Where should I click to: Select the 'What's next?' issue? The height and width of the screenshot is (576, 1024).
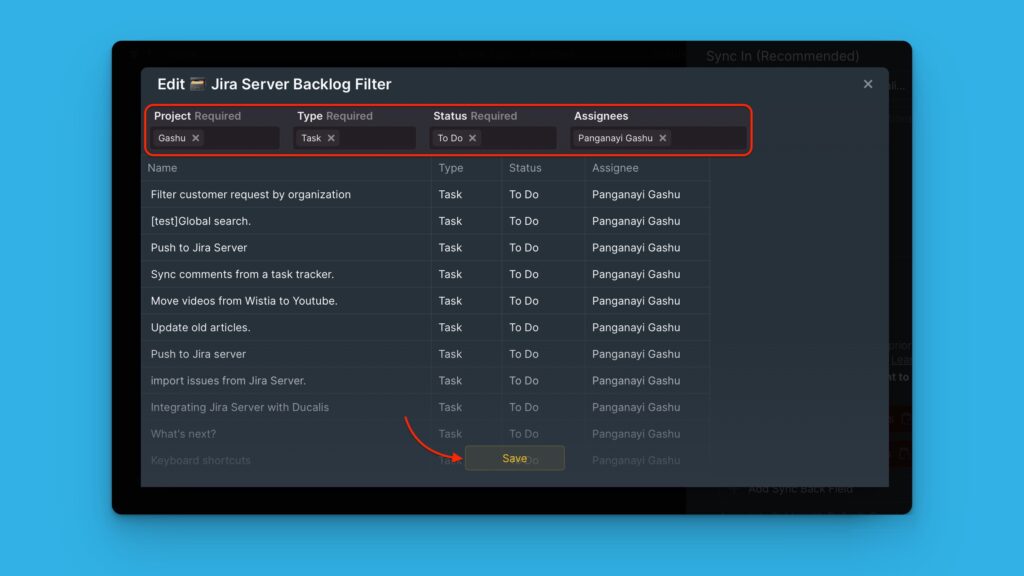425,434
